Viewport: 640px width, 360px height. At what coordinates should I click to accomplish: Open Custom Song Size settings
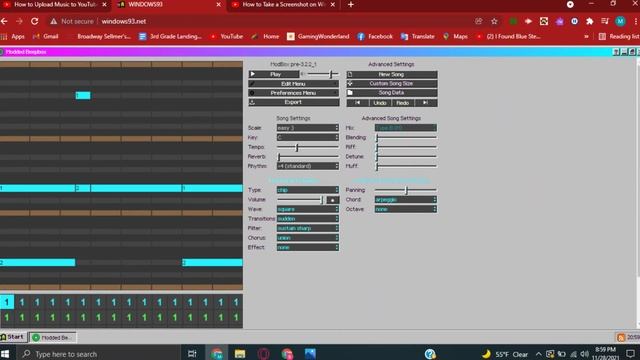391,84
